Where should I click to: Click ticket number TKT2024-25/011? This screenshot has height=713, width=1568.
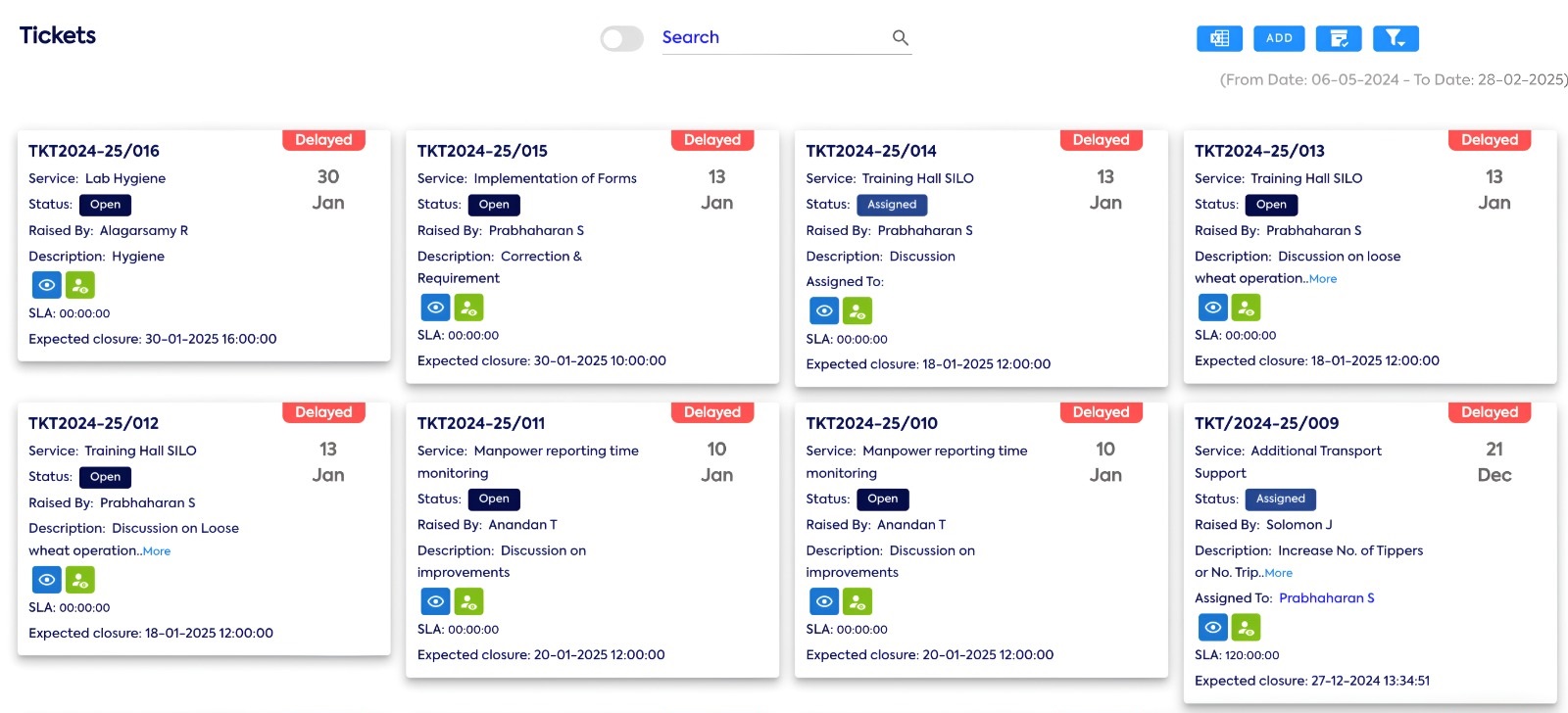click(x=481, y=423)
